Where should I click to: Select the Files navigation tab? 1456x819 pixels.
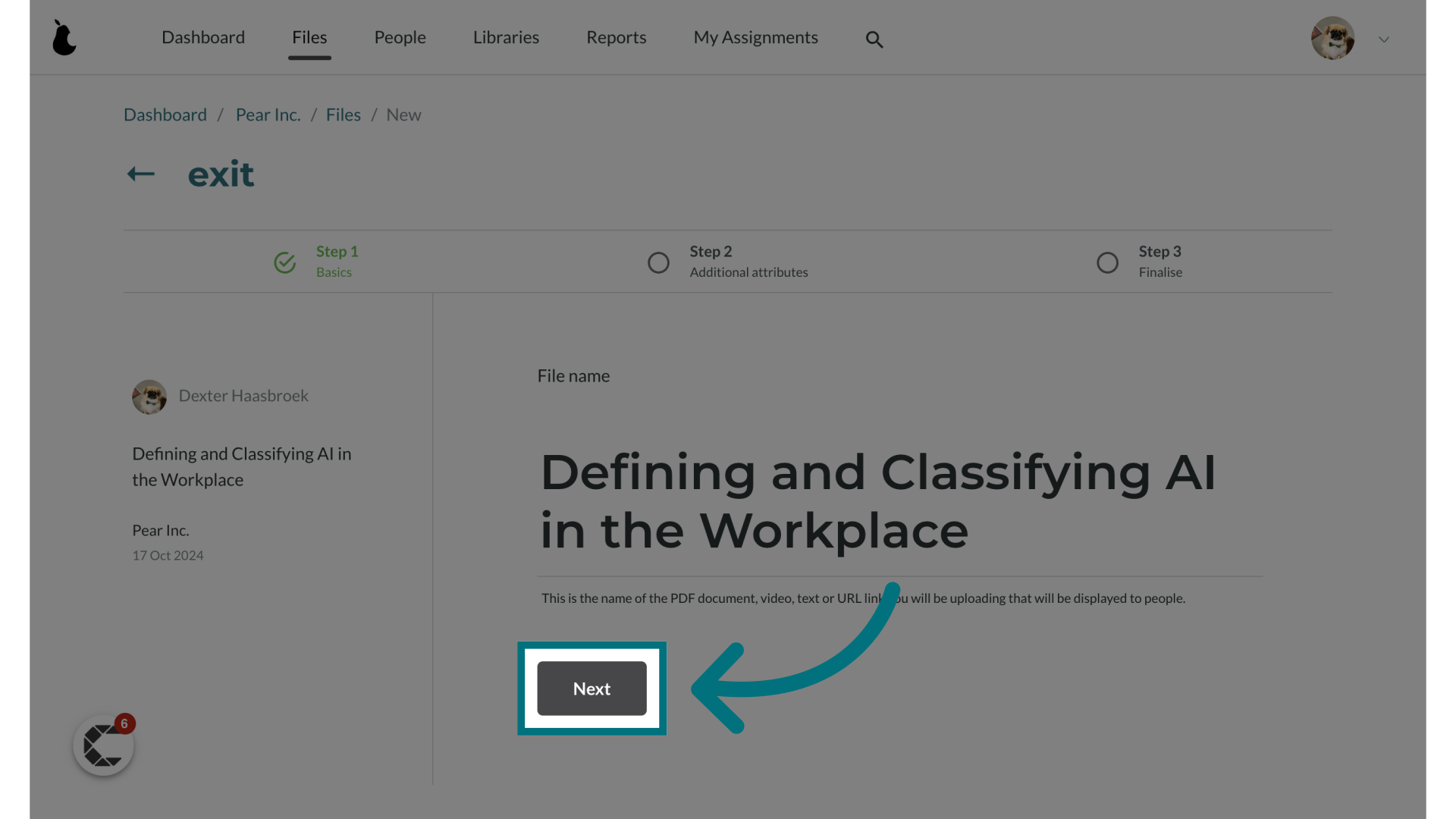[309, 37]
